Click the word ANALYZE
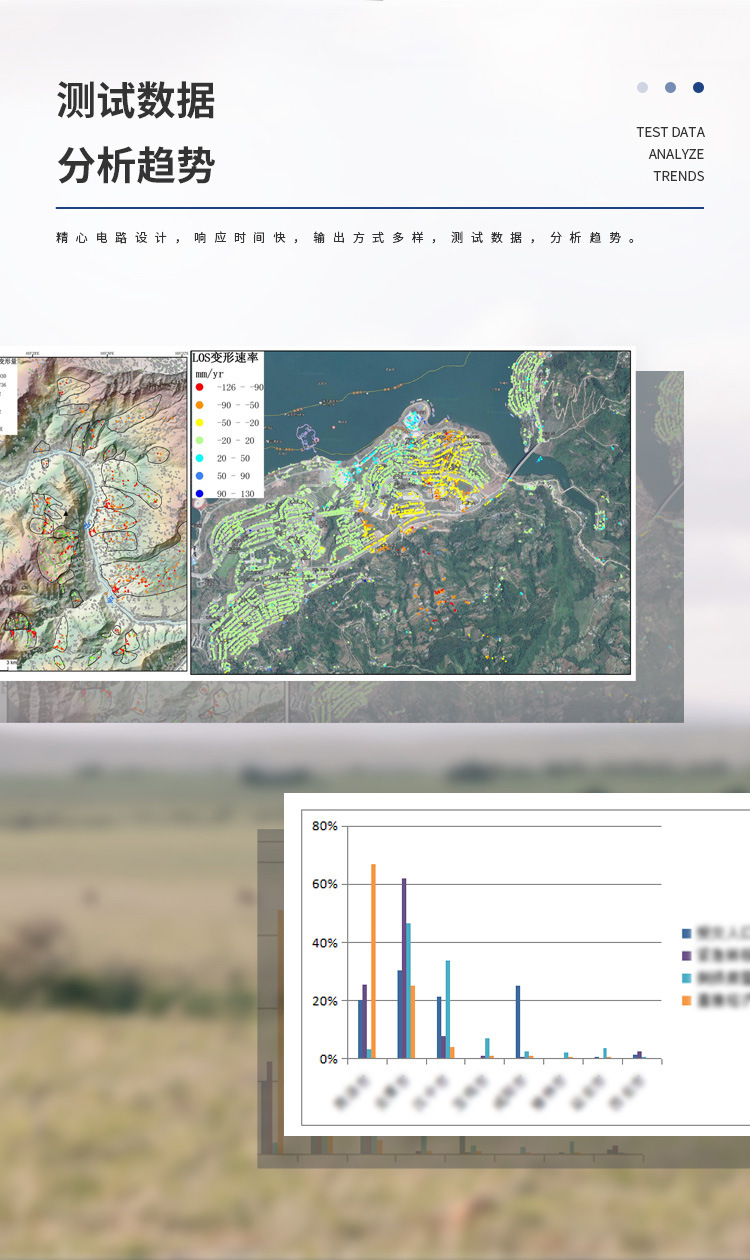Image resolution: width=750 pixels, height=1260 pixels. point(676,154)
